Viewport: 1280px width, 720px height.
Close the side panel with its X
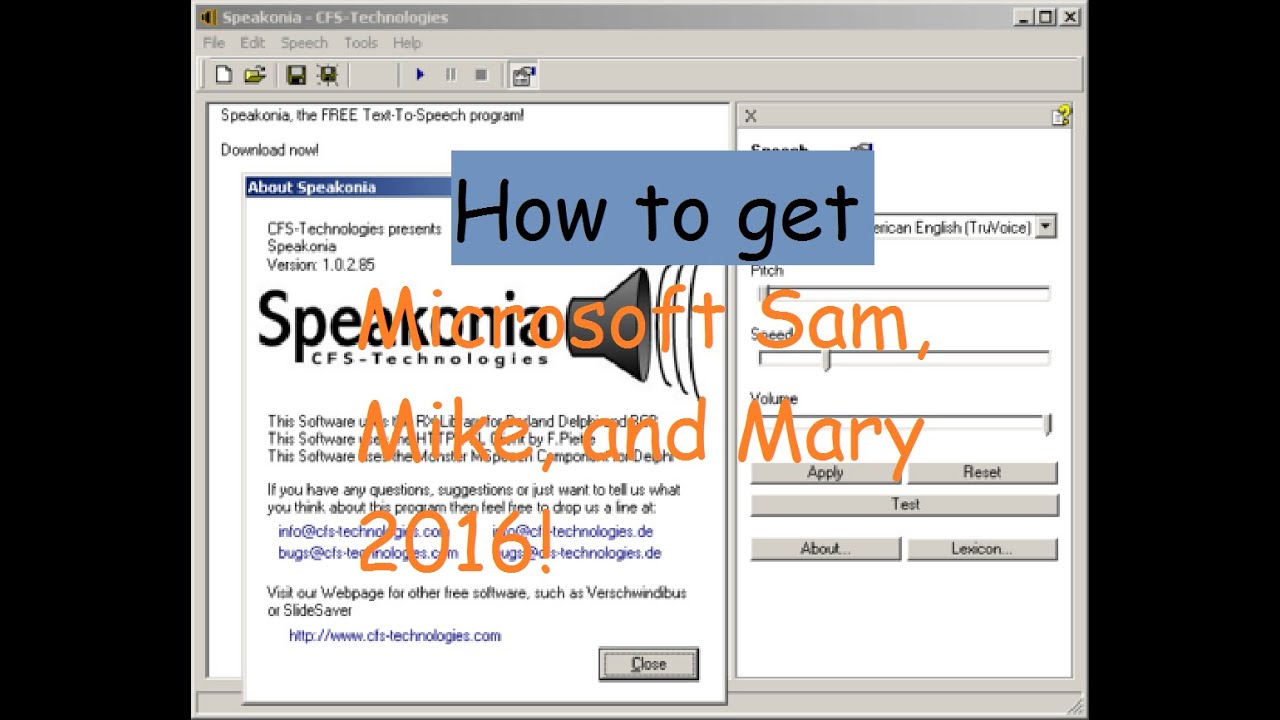click(x=751, y=116)
